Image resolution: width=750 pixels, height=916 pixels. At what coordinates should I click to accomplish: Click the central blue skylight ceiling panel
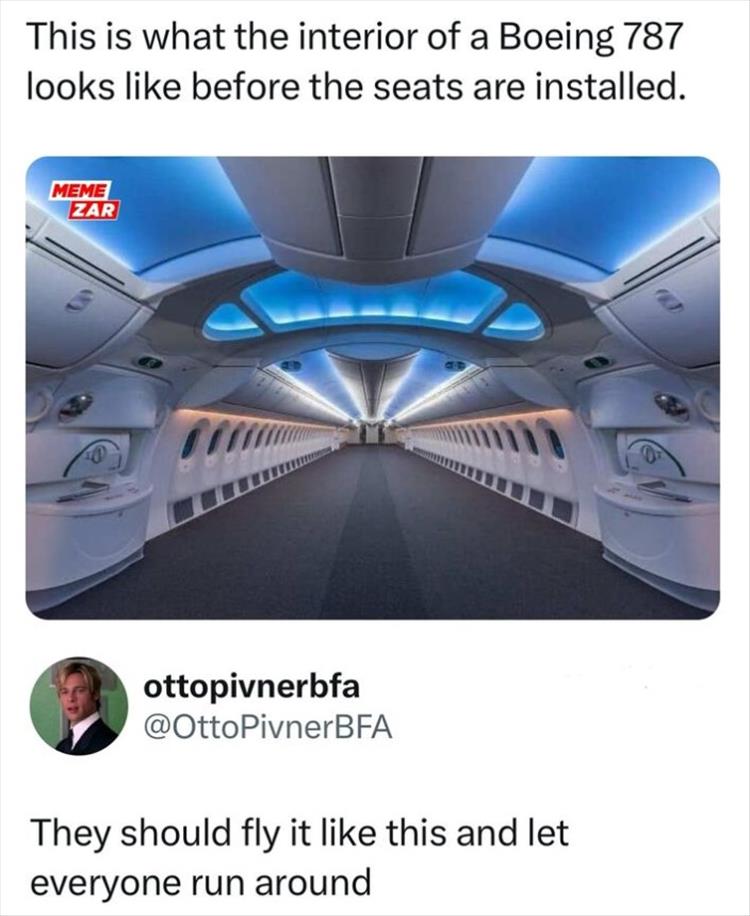point(373,302)
